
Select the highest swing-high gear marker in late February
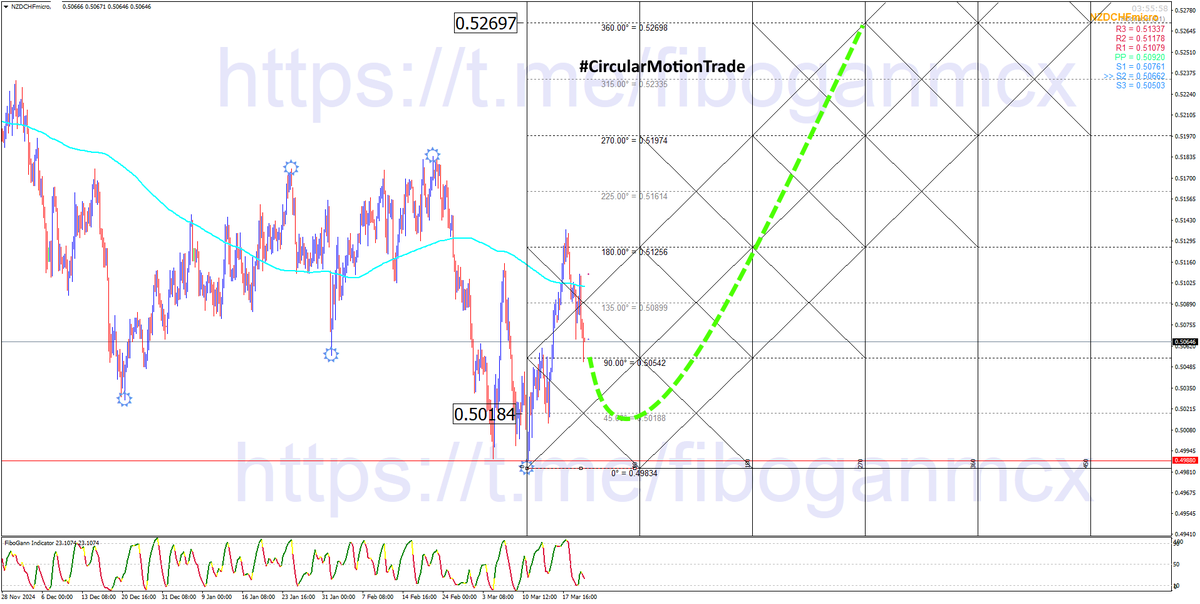point(432,155)
